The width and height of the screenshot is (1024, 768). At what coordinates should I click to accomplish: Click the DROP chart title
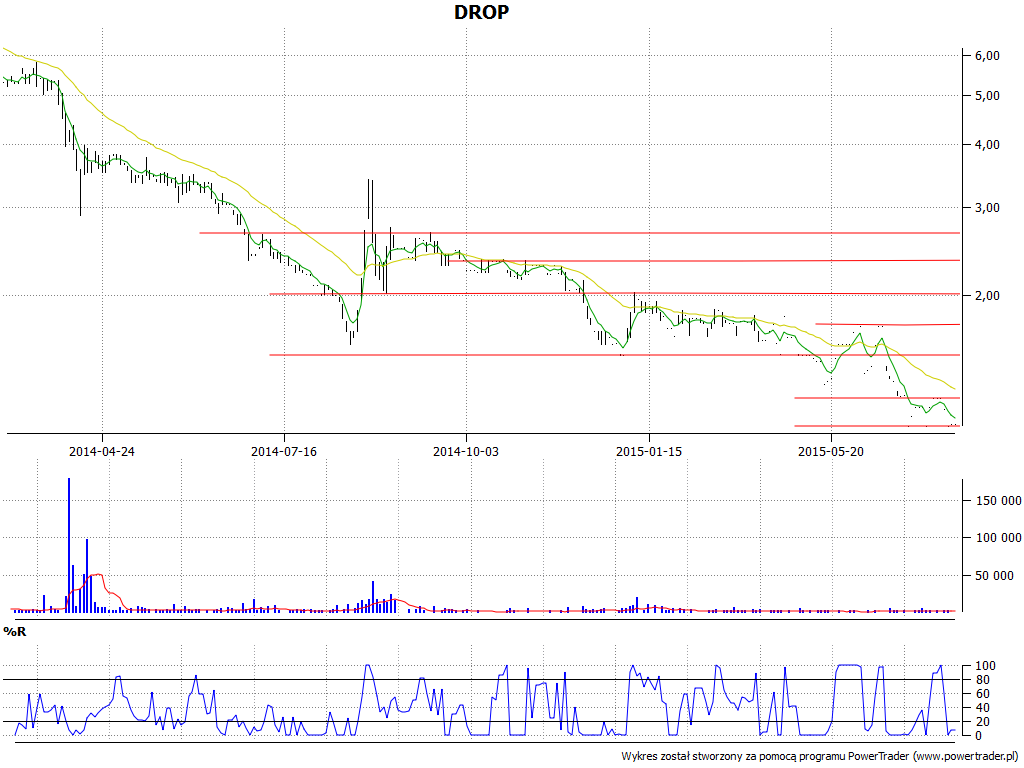tap(481, 12)
